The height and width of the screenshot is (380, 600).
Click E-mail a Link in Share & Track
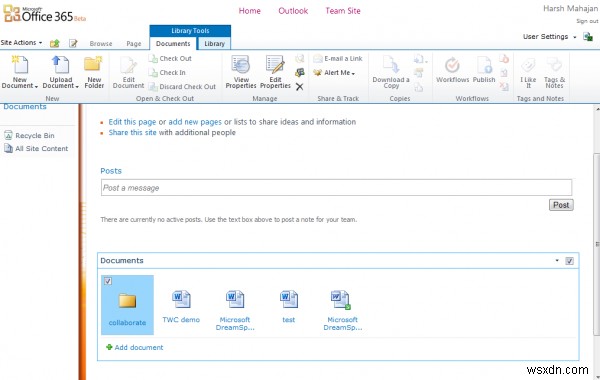pyautogui.click(x=338, y=59)
